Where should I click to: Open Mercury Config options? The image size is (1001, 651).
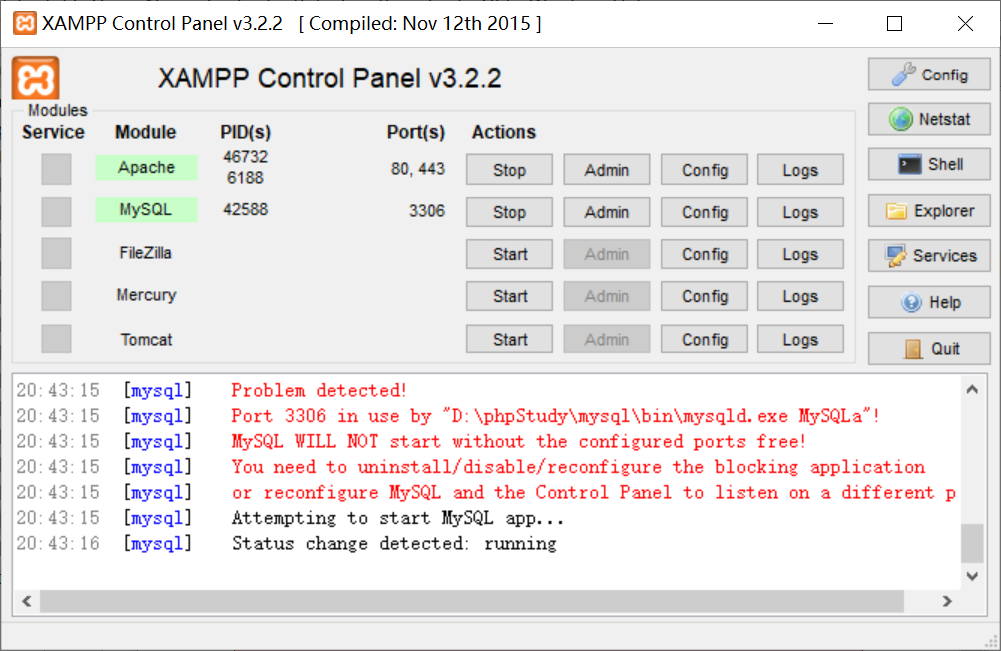point(704,296)
